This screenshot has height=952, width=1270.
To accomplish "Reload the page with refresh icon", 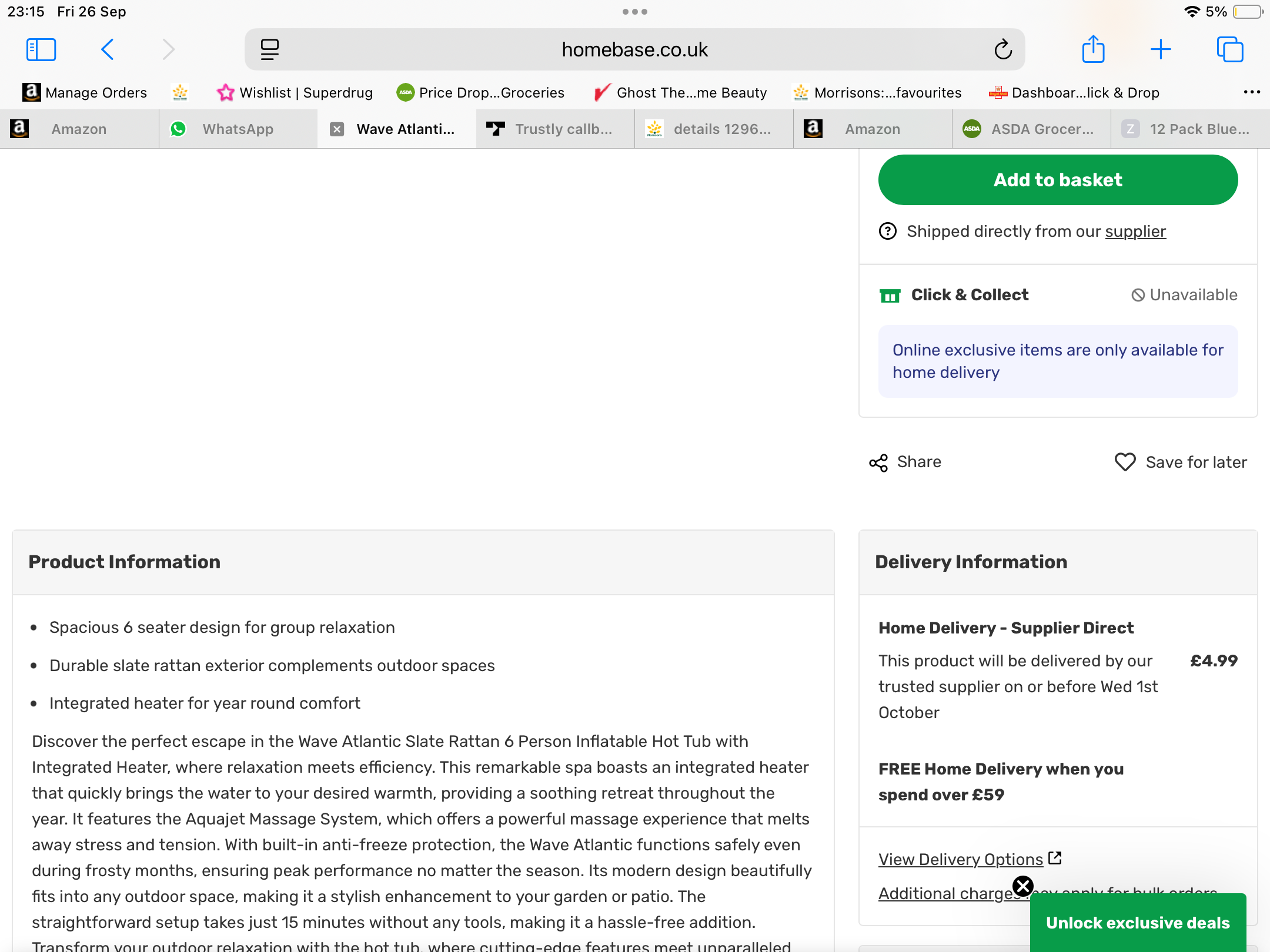I will pos(1003,49).
